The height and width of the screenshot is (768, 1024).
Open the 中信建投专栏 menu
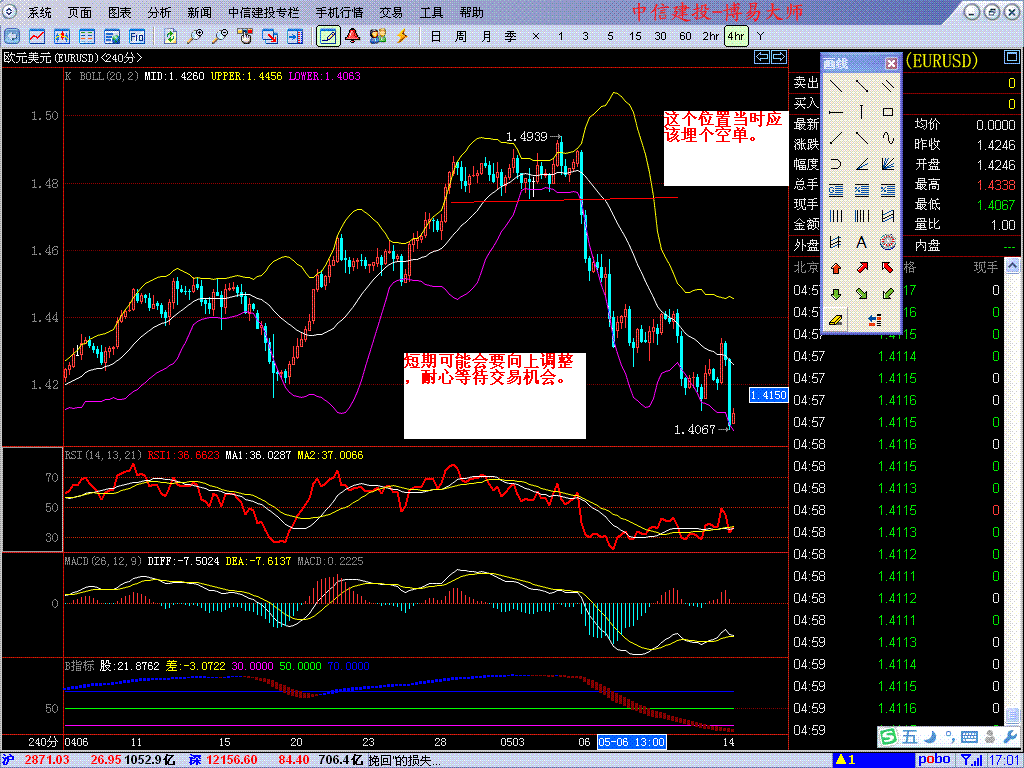pos(264,12)
